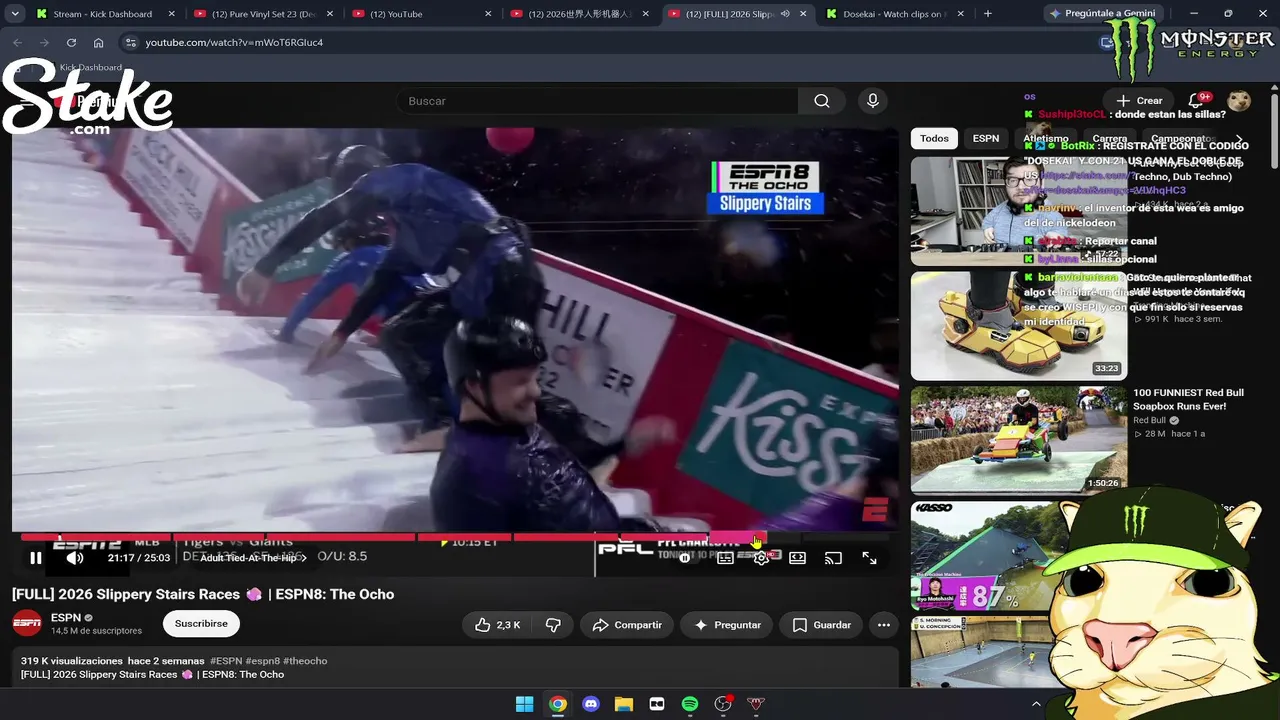Viewport: 1280px width, 720px height.
Task: Open the yellow shoe car video thumbnail
Action: [x=1018, y=326]
